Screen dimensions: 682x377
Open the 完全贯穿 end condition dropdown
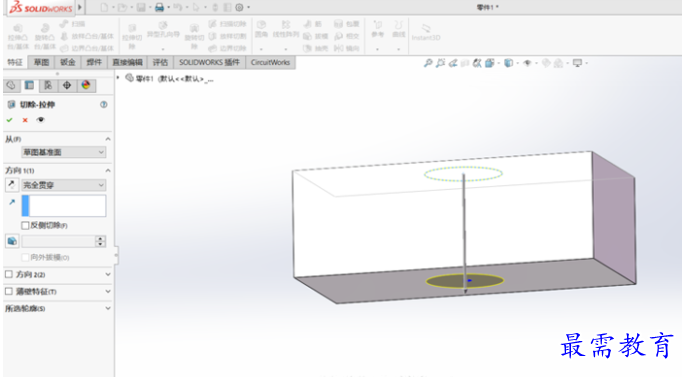click(x=64, y=185)
